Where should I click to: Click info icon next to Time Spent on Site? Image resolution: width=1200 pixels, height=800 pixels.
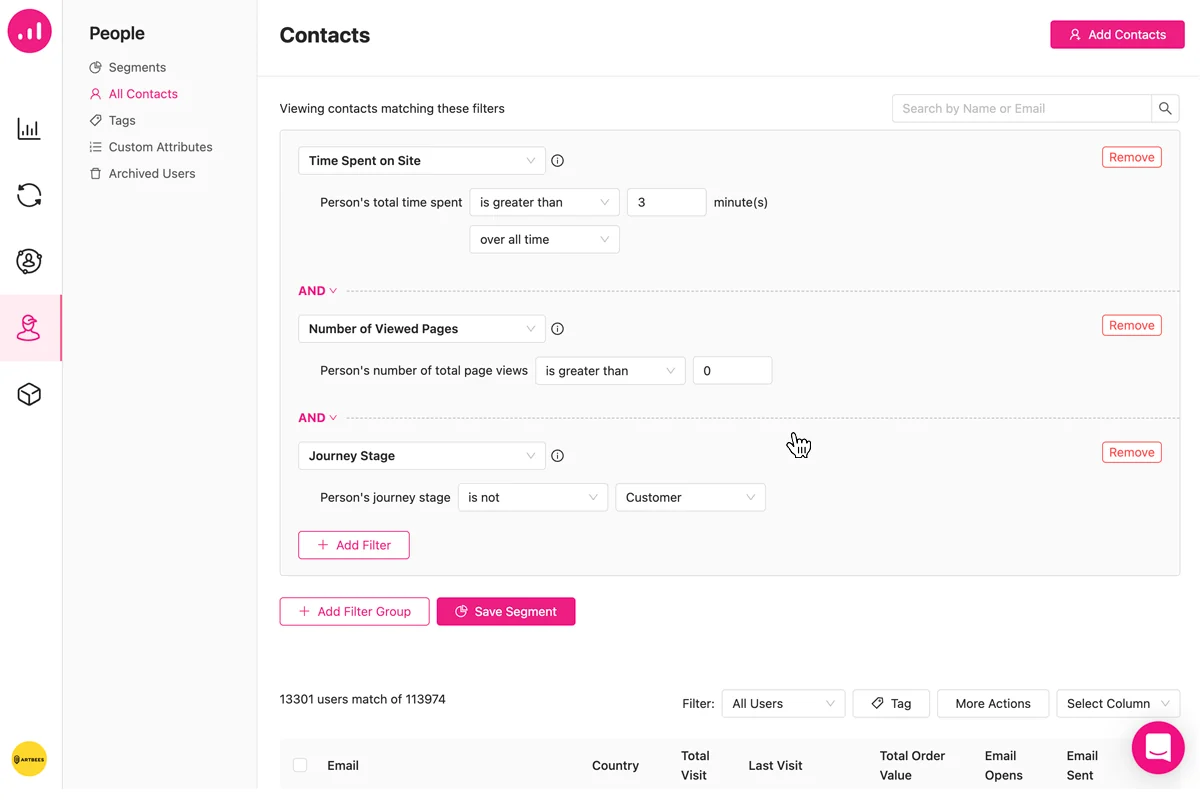(x=558, y=161)
